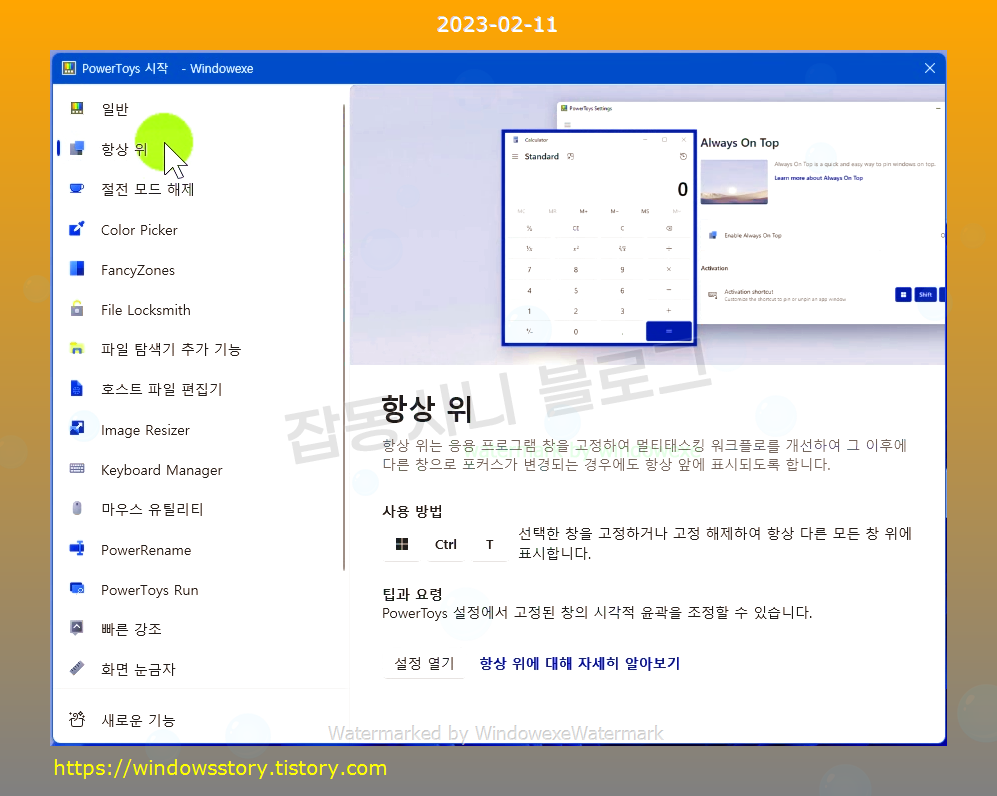This screenshot has height=796, width=997.
Task: Select 호스트 파일 편집기 entry
Action: click(x=200, y=389)
